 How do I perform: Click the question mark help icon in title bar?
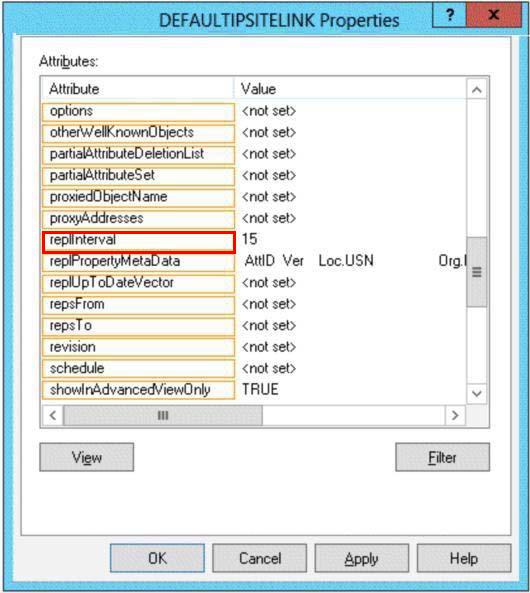click(449, 15)
